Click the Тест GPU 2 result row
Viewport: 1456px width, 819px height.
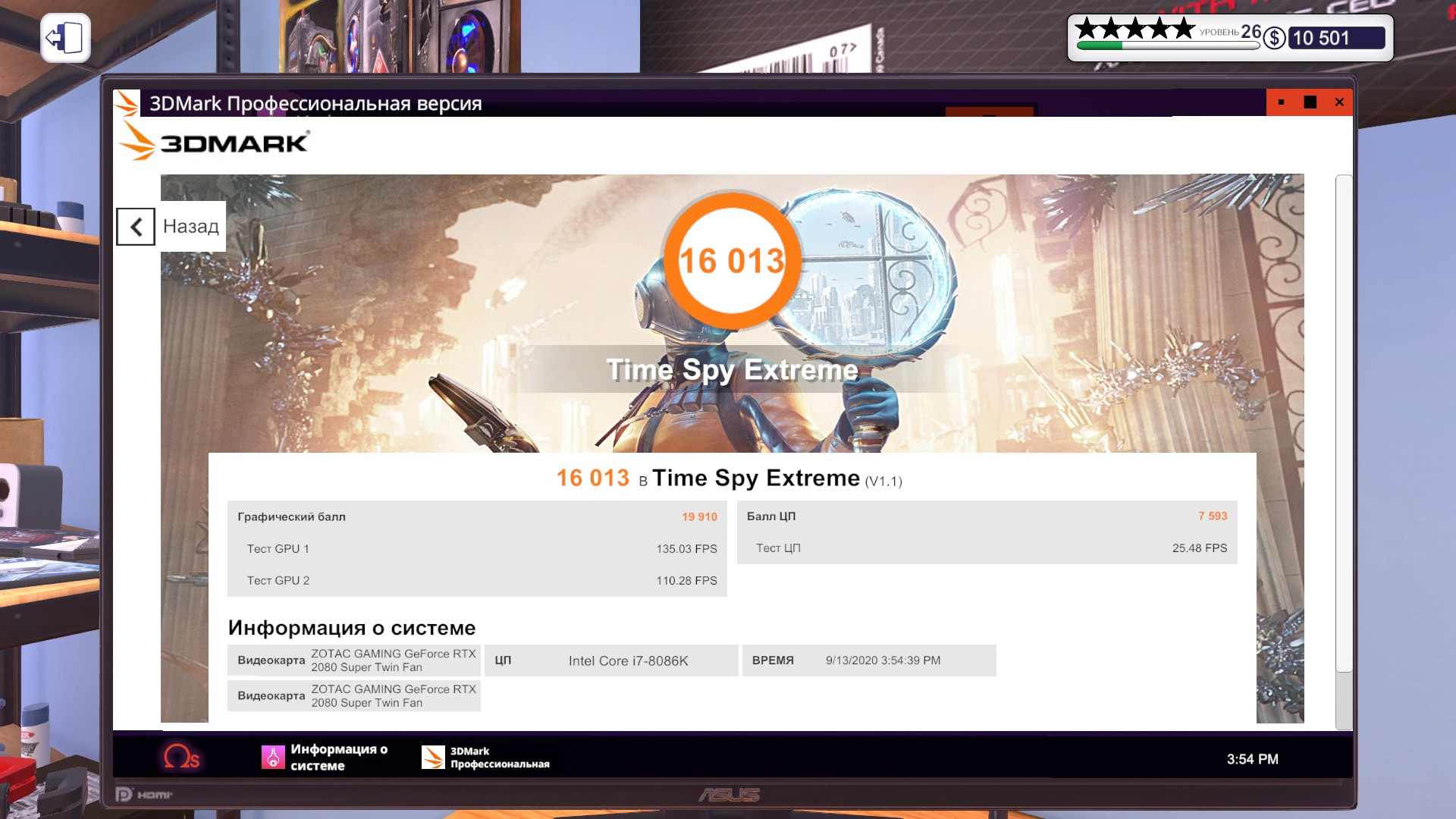(x=477, y=580)
